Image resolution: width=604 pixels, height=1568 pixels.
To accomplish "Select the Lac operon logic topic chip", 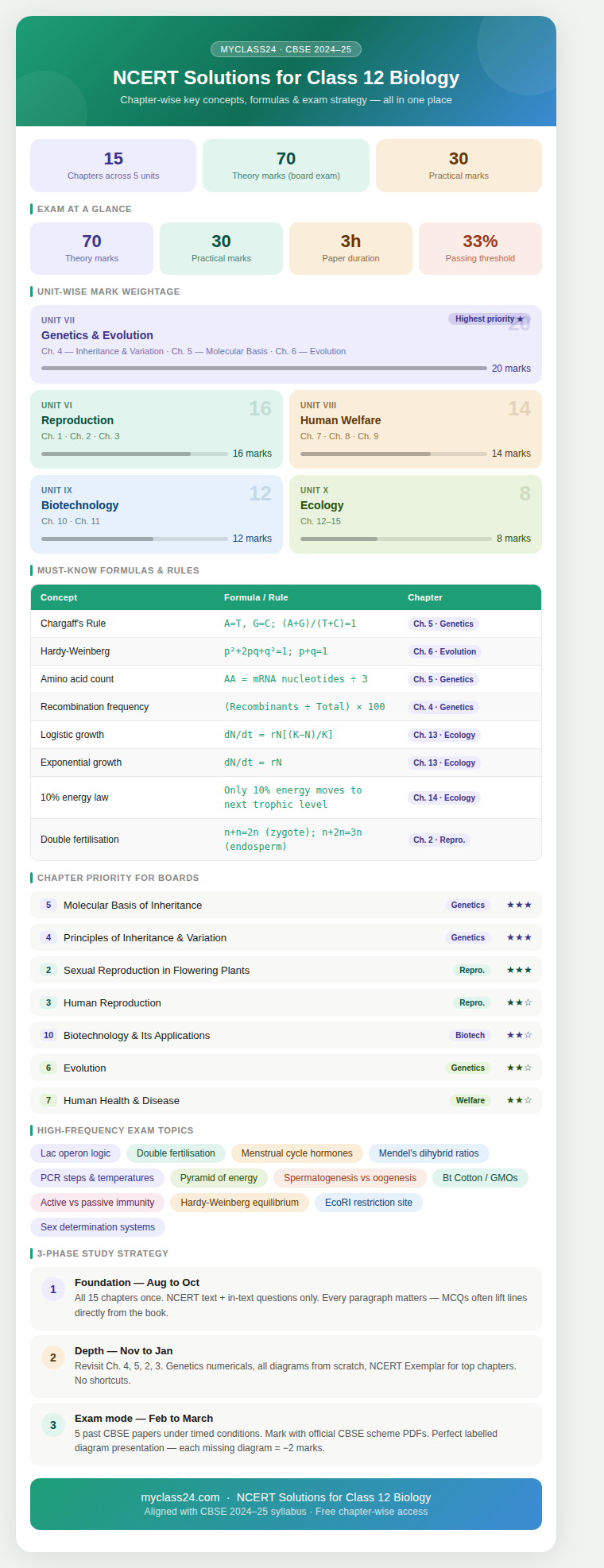I will pos(75,1153).
